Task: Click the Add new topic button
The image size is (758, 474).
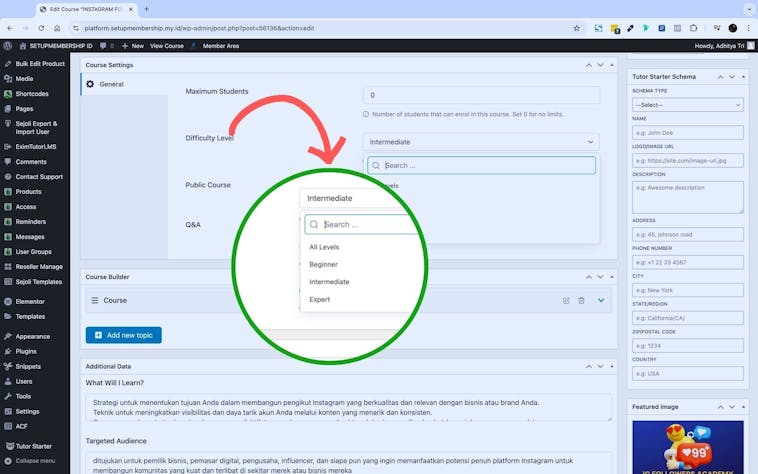Action: click(123, 335)
